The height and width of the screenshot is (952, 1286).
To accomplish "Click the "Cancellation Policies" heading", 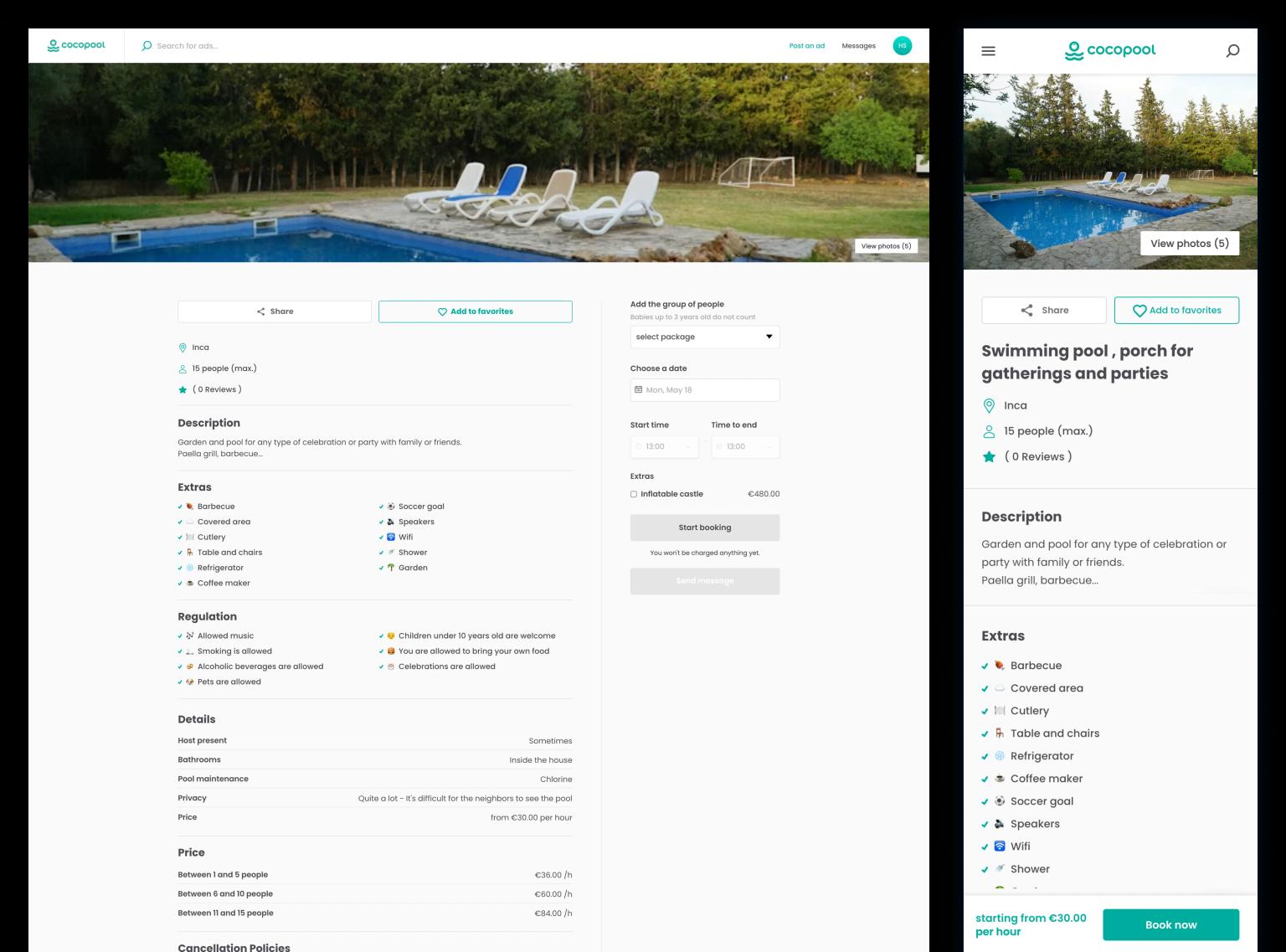I will [234, 947].
